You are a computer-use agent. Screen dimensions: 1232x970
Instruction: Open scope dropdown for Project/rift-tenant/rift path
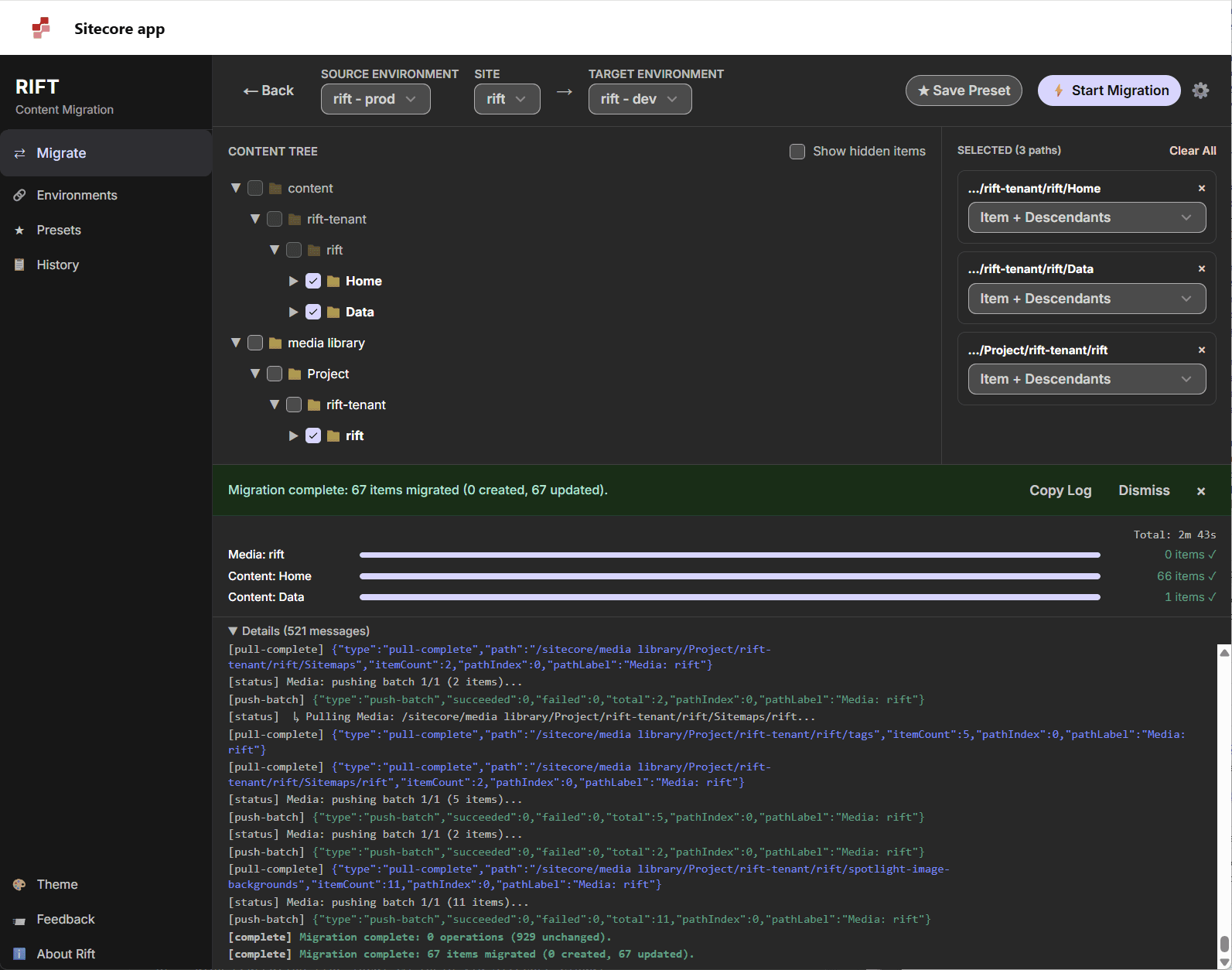click(1087, 379)
